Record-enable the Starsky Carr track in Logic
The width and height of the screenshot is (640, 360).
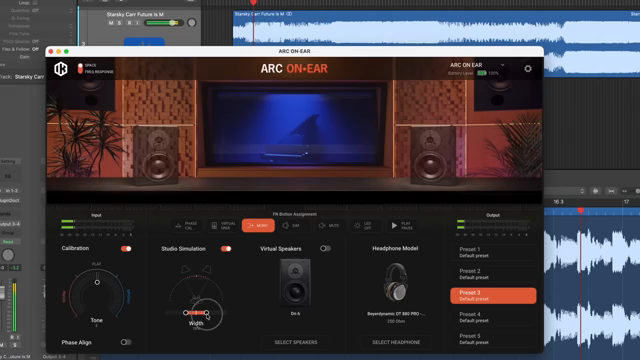pos(129,23)
